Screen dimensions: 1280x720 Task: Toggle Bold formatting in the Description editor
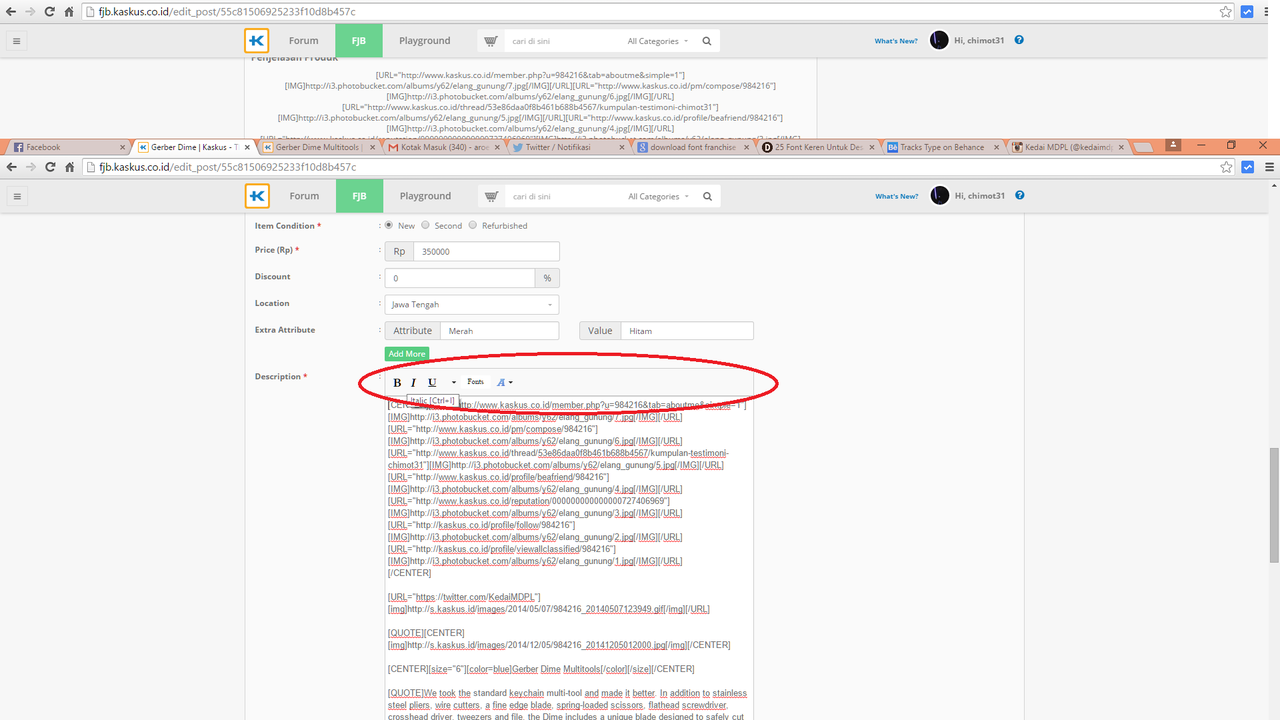(x=397, y=382)
